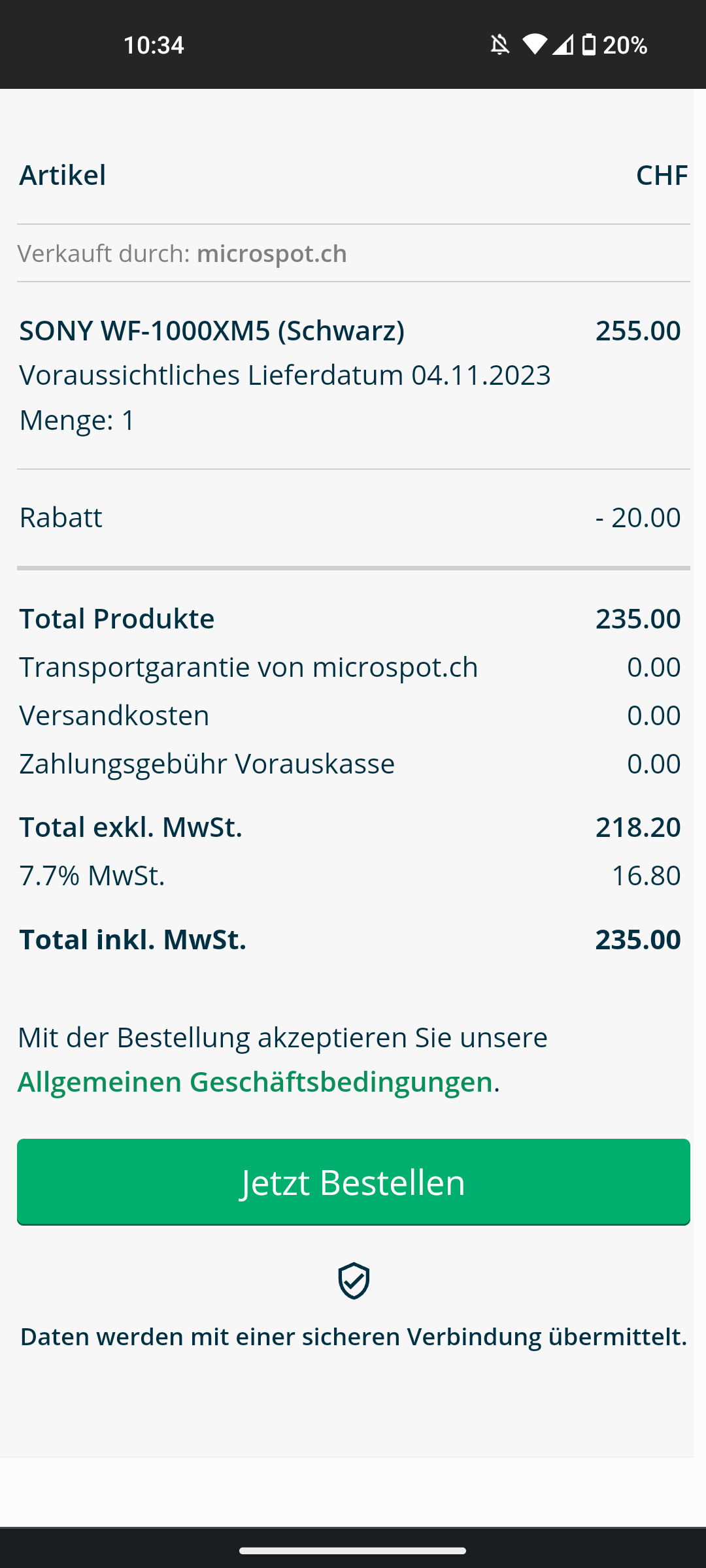Tap the Menge: 1 quantity text
This screenshot has height=1568, width=706.
tap(77, 419)
